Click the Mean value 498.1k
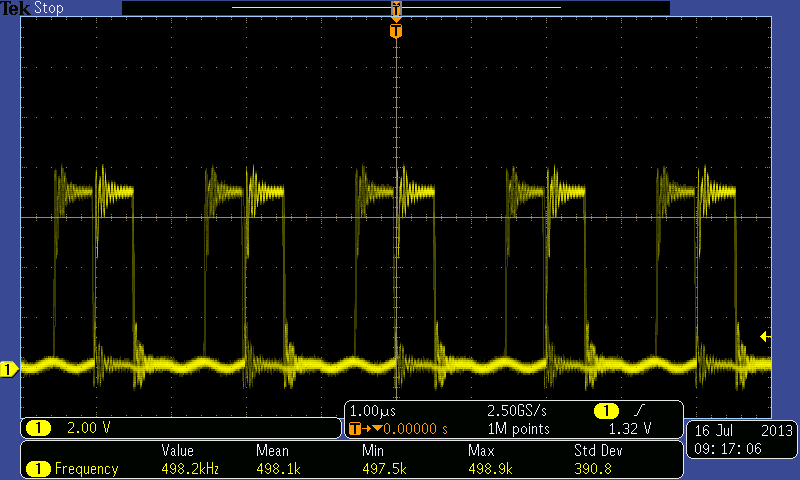Viewport: 800px width, 480px height. tap(278, 468)
